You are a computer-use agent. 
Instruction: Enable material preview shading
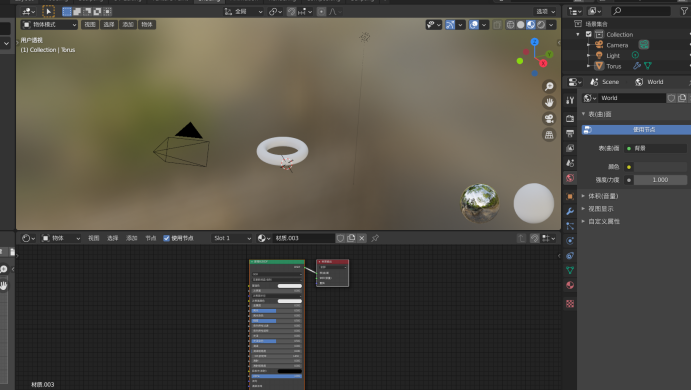click(531, 25)
